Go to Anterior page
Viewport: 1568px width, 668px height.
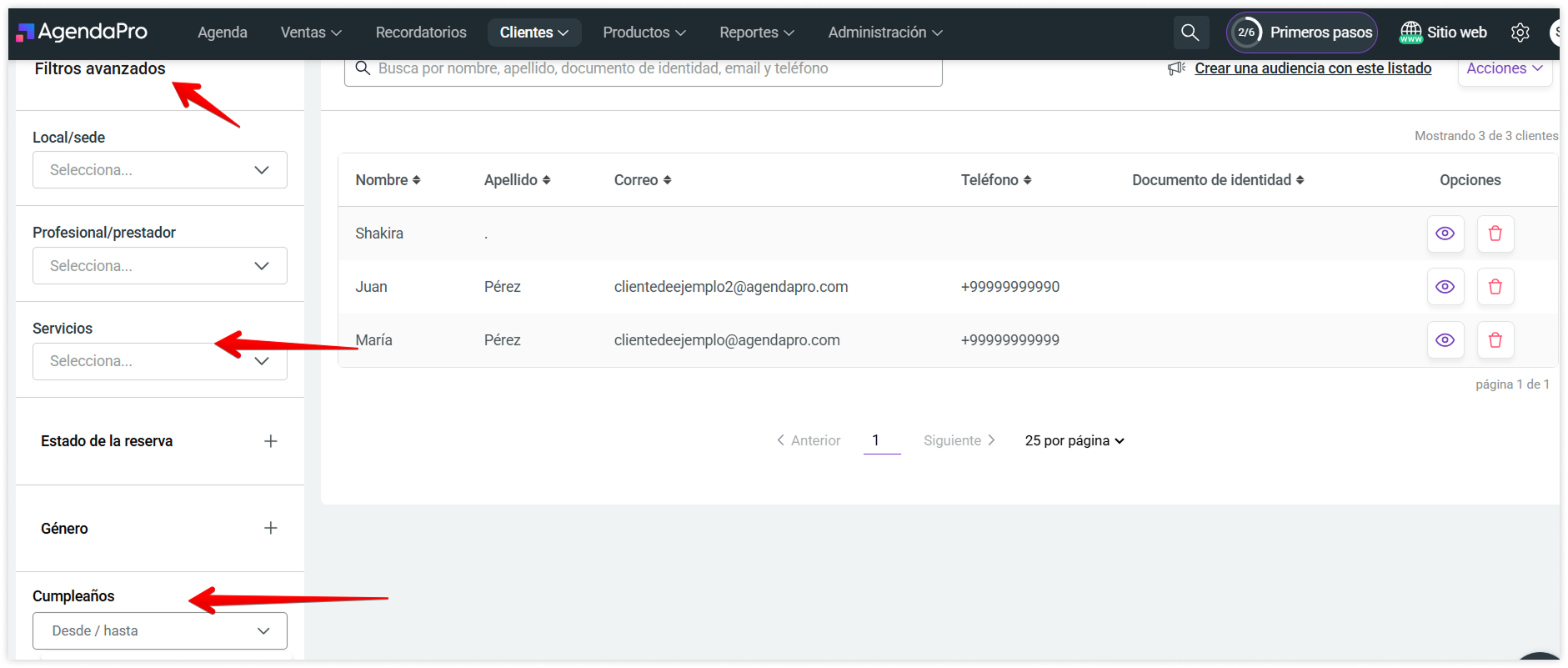[809, 440]
